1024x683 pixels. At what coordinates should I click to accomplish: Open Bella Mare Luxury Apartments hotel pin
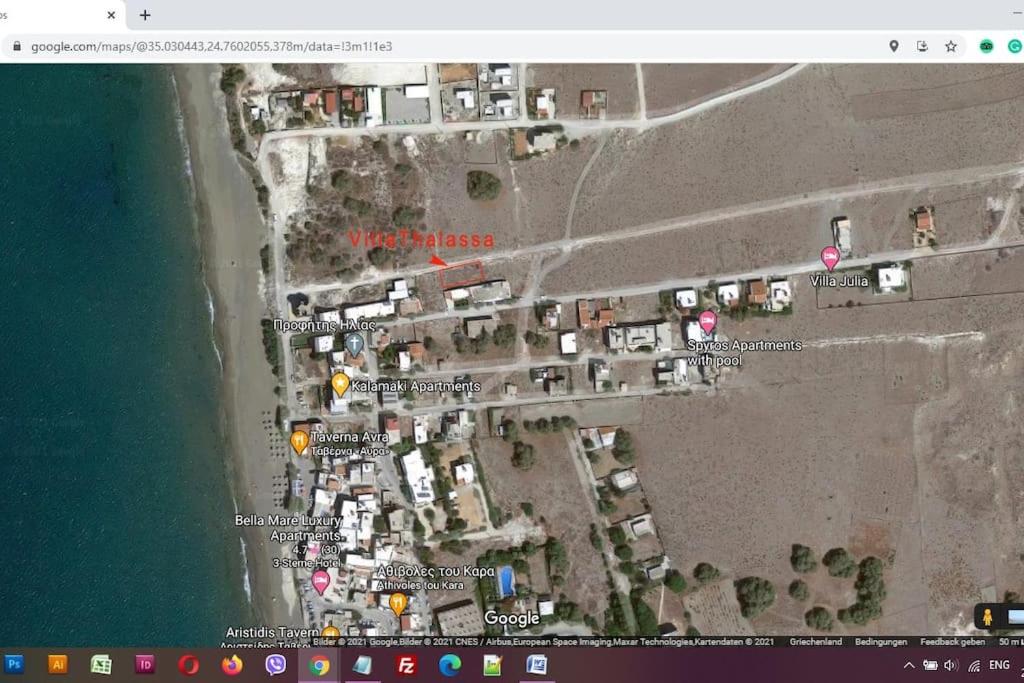[320, 582]
